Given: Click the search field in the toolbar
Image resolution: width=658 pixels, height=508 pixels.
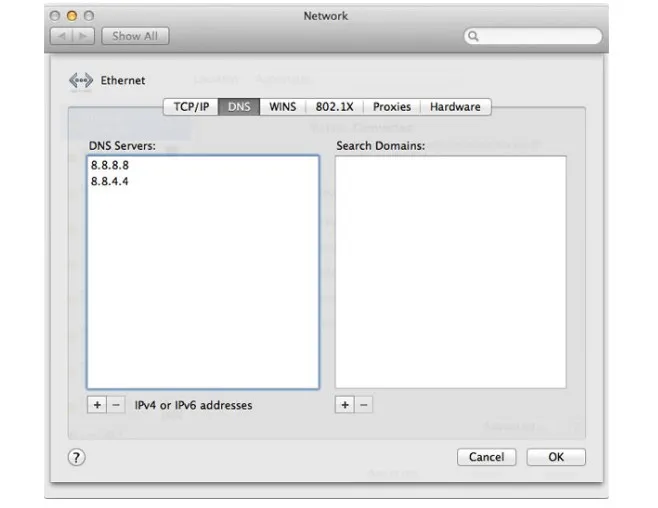Looking at the screenshot, I should (533, 36).
